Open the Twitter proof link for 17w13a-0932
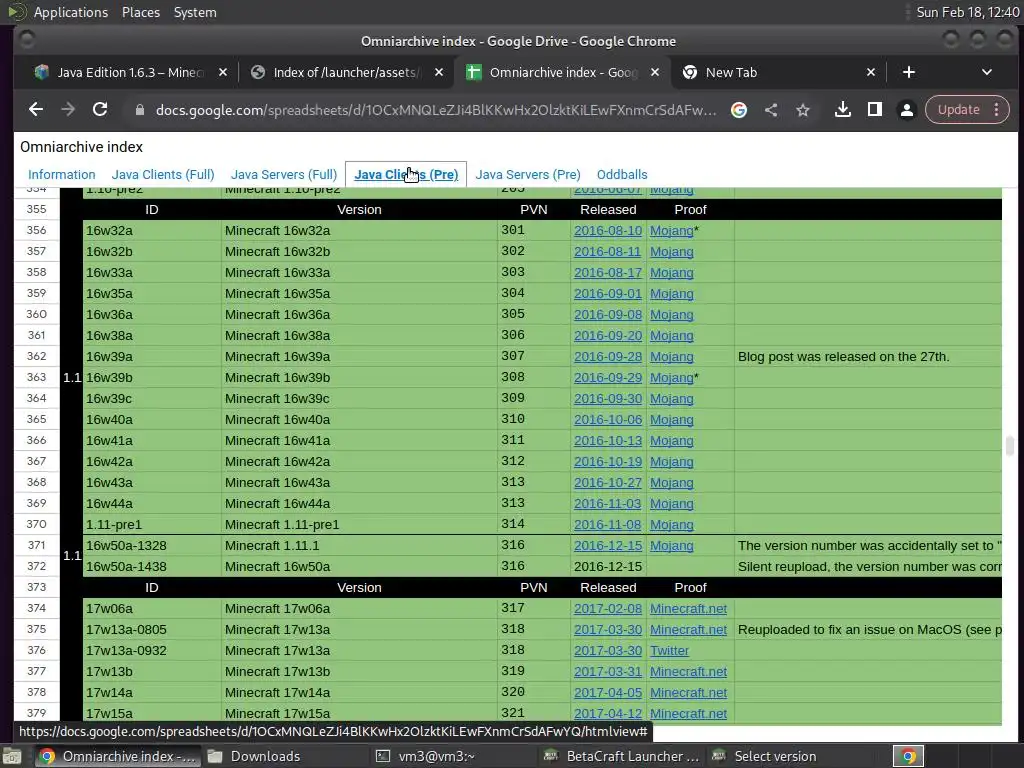The image size is (1024, 768). click(669, 650)
